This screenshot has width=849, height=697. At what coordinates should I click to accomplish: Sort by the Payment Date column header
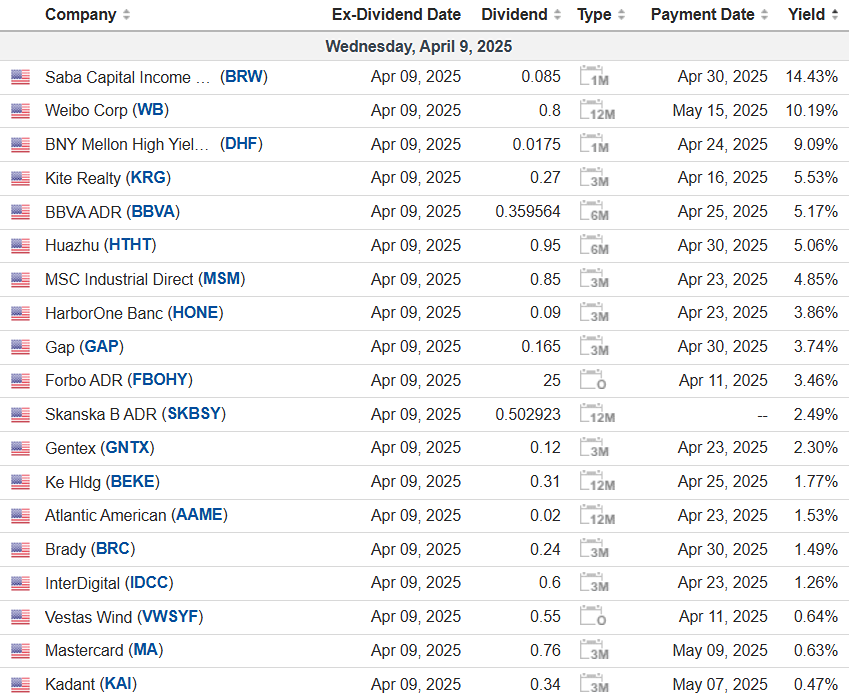[709, 15]
